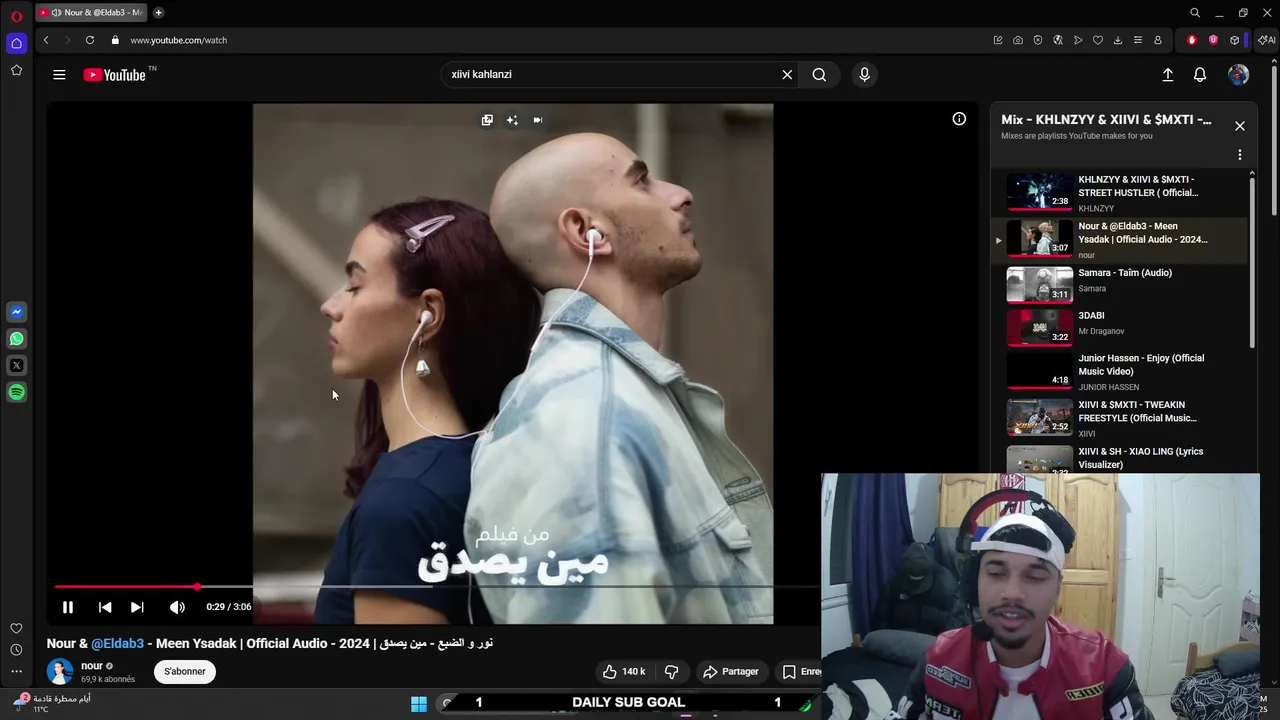Play Samara - Taim (Audio)
The width and height of the screenshot is (1280, 720).
tap(1120, 284)
